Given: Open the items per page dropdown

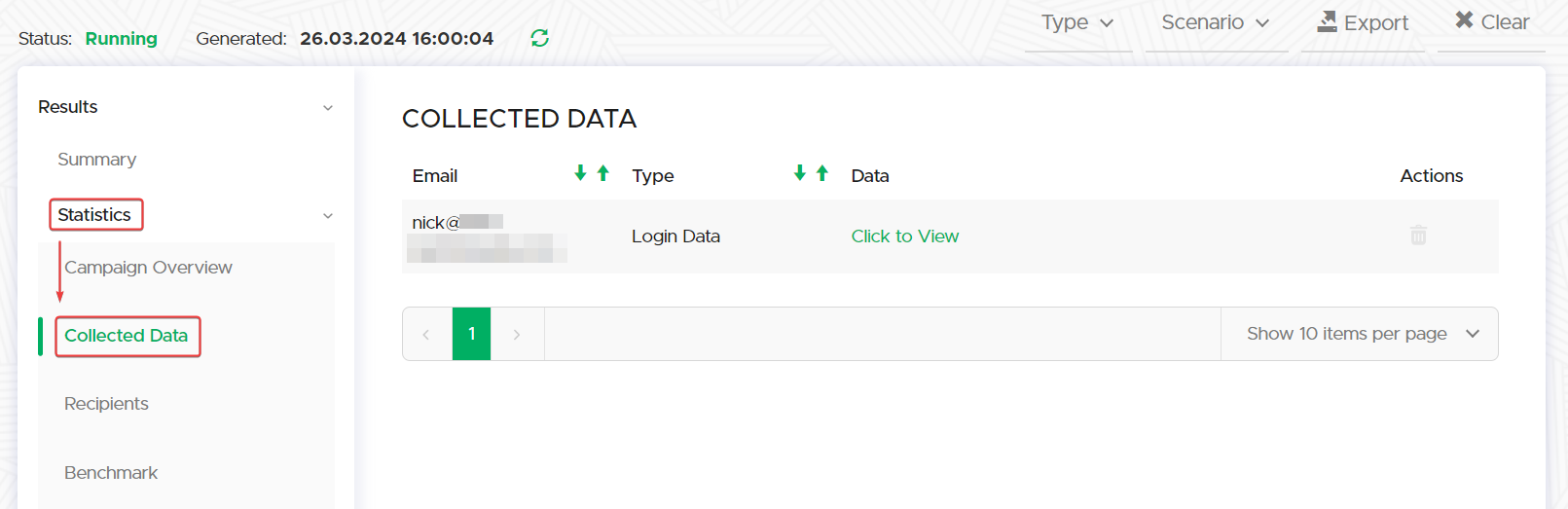Looking at the screenshot, I should pos(1360,334).
